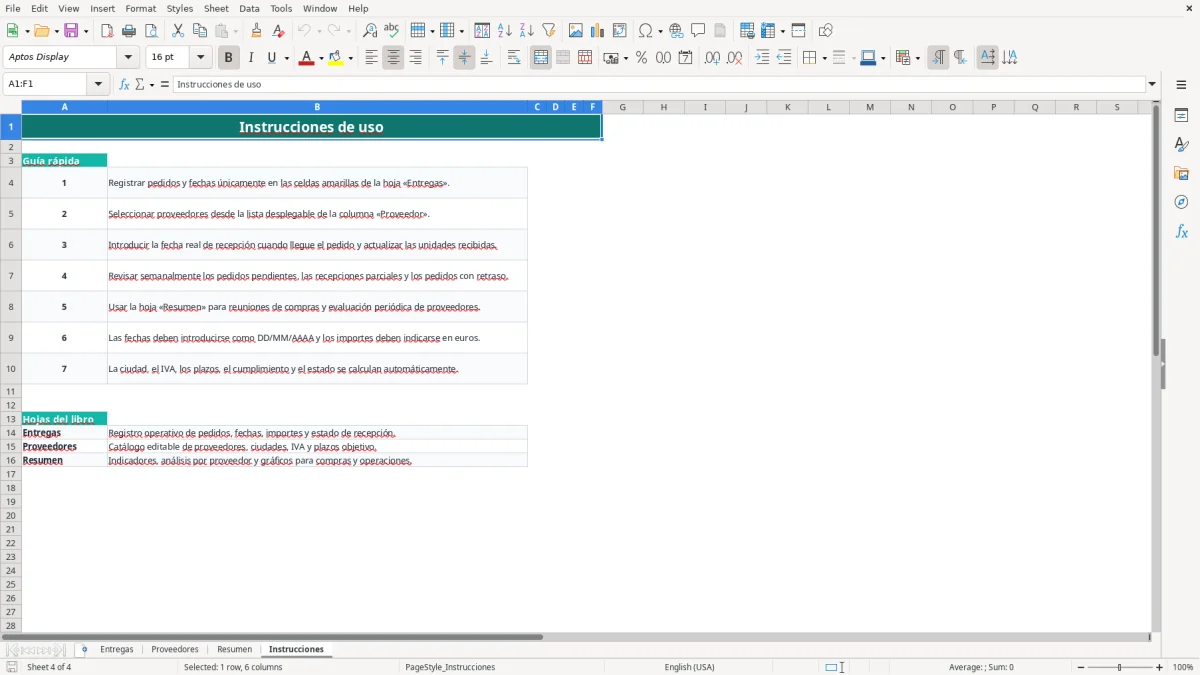The width and height of the screenshot is (1200, 675).
Task: Select the Clone Formatting paintbrush
Action: 257,31
